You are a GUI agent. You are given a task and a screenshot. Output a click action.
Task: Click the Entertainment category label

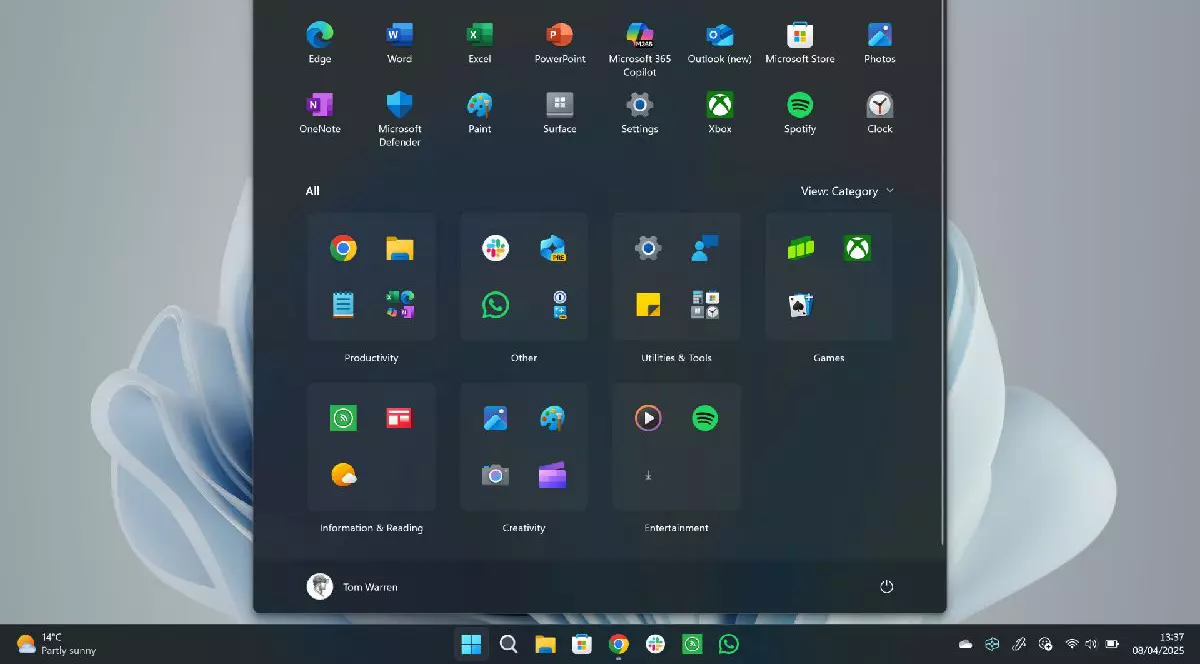(677, 528)
